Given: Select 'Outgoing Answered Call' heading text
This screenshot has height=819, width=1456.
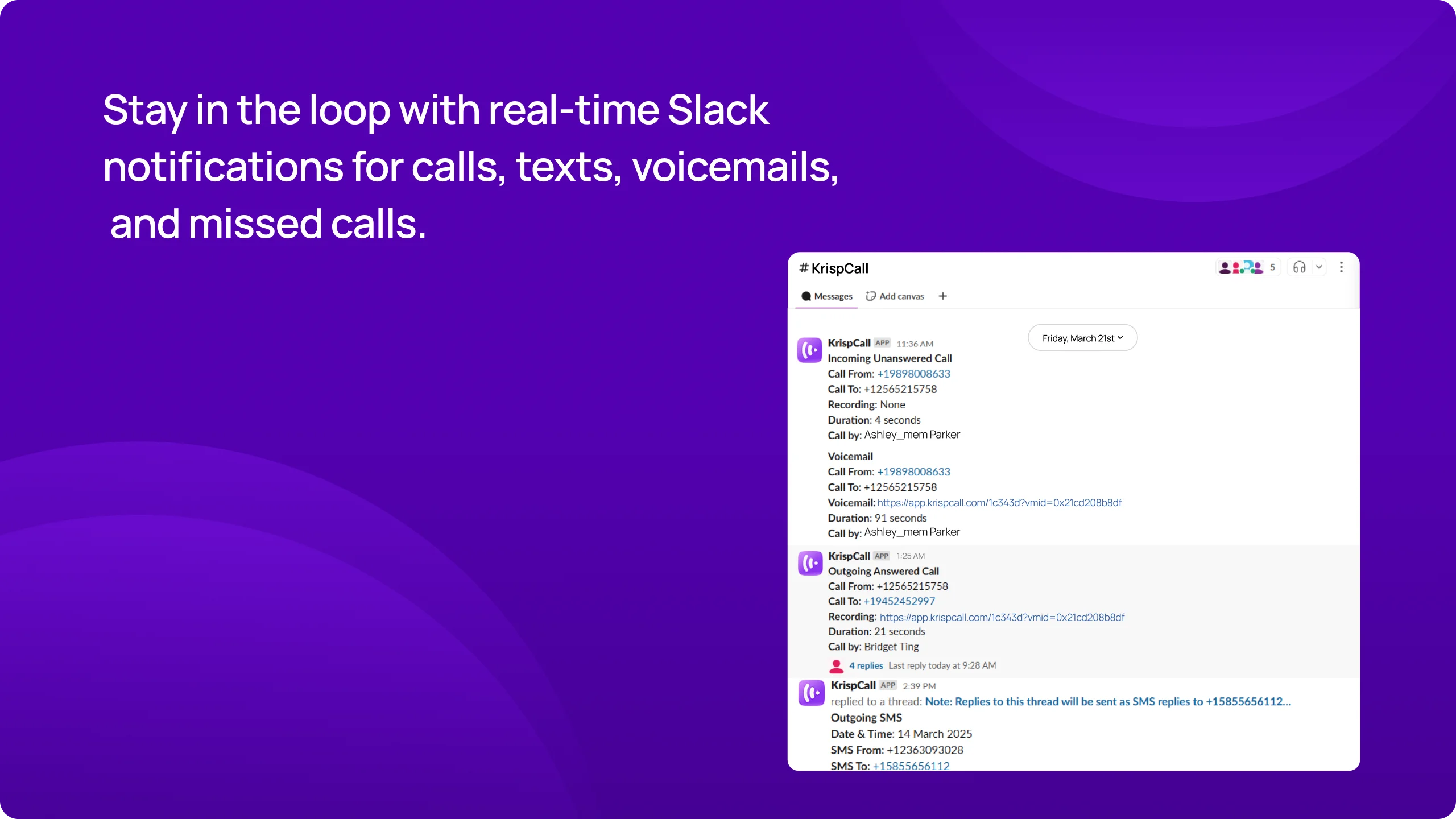Looking at the screenshot, I should pyautogui.click(x=883, y=571).
